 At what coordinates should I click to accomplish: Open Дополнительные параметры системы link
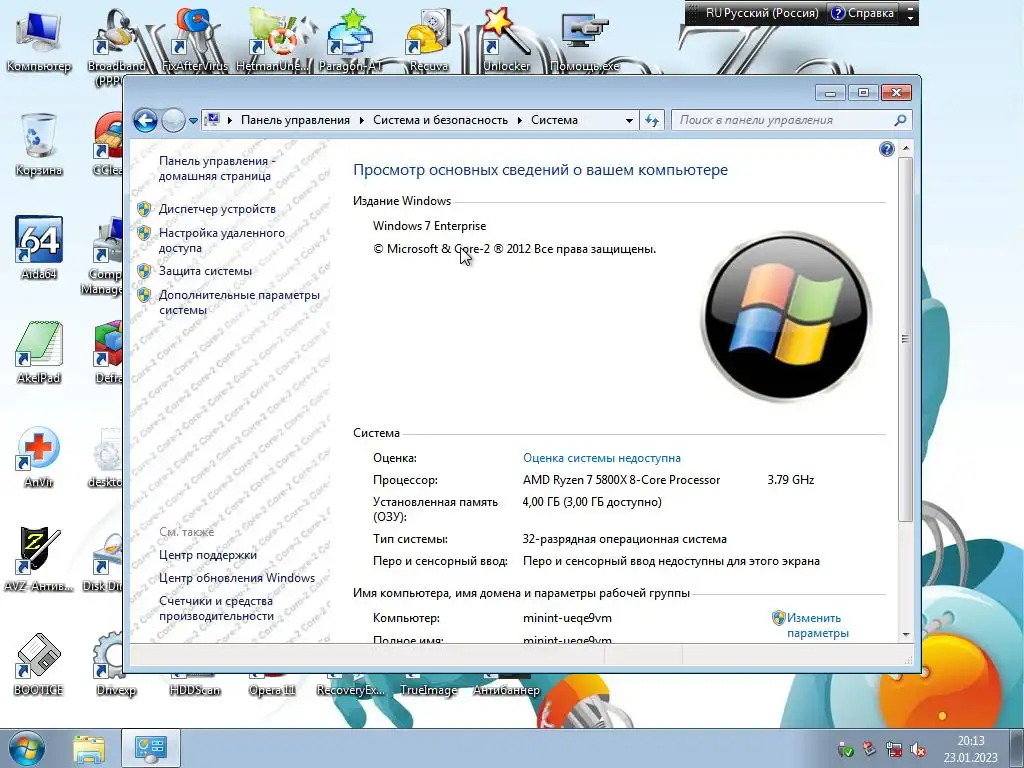point(239,302)
